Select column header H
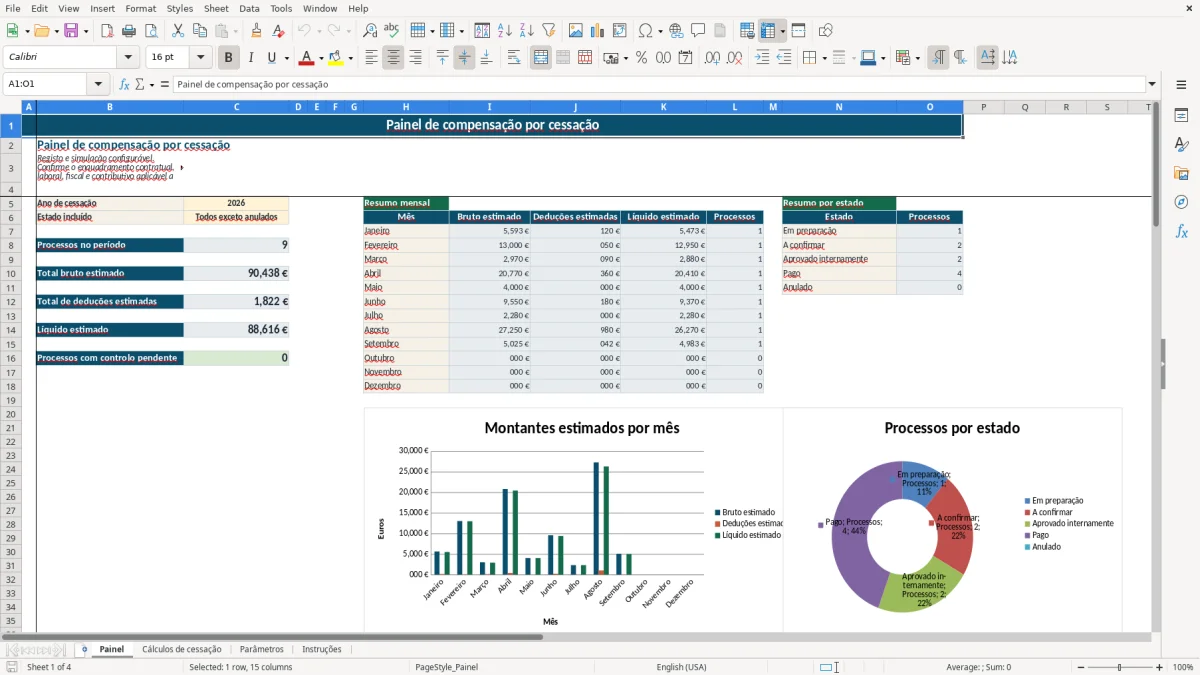The height and width of the screenshot is (675, 1200). (x=406, y=107)
